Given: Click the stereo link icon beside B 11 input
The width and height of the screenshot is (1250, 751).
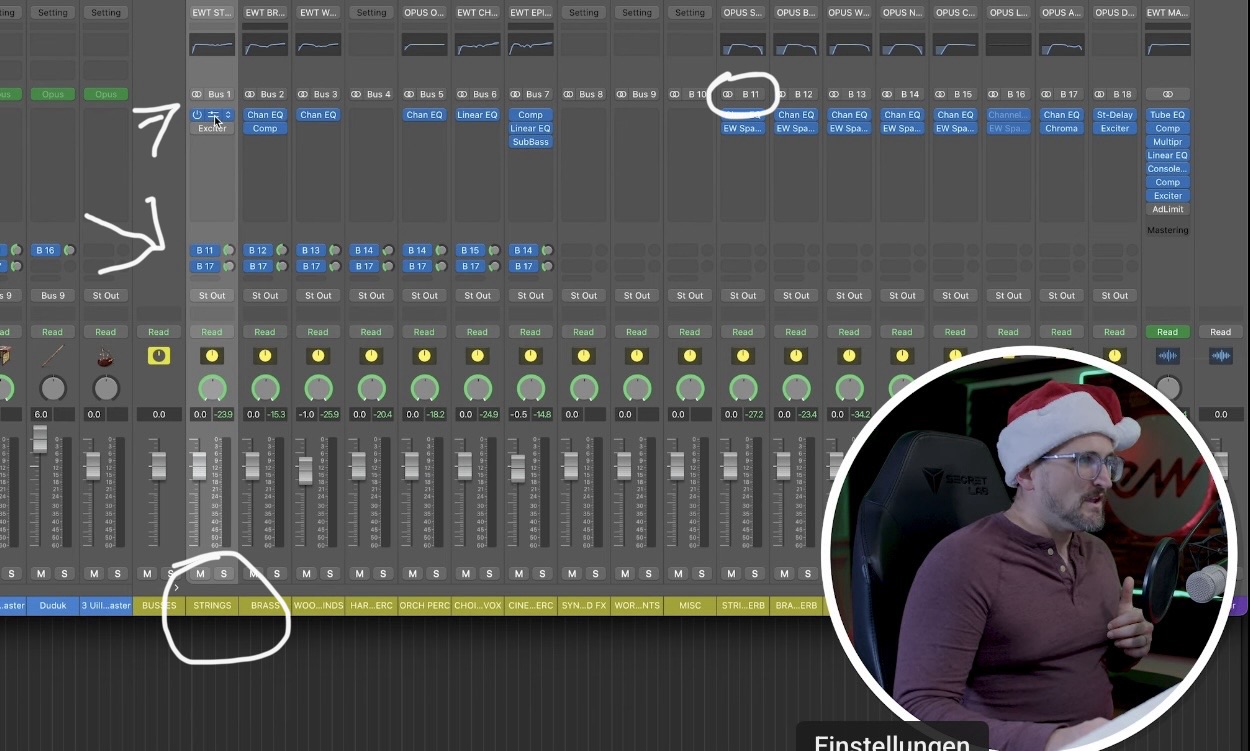Looking at the screenshot, I should (x=728, y=94).
